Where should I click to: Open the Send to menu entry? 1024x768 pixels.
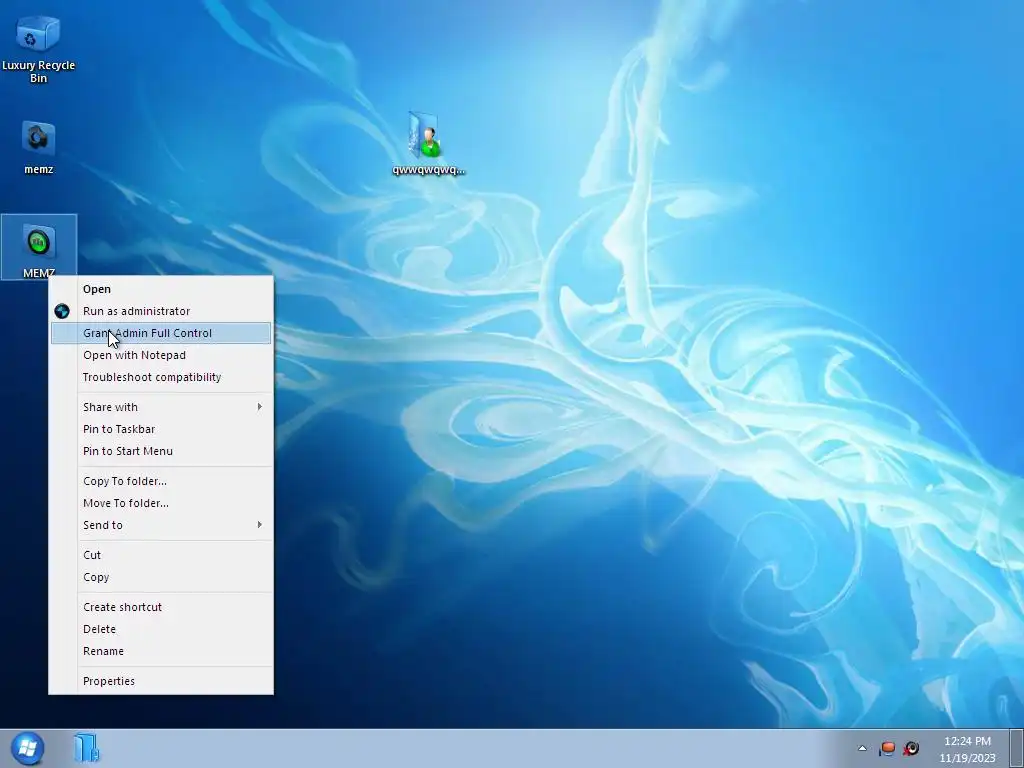tap(161, 525)
